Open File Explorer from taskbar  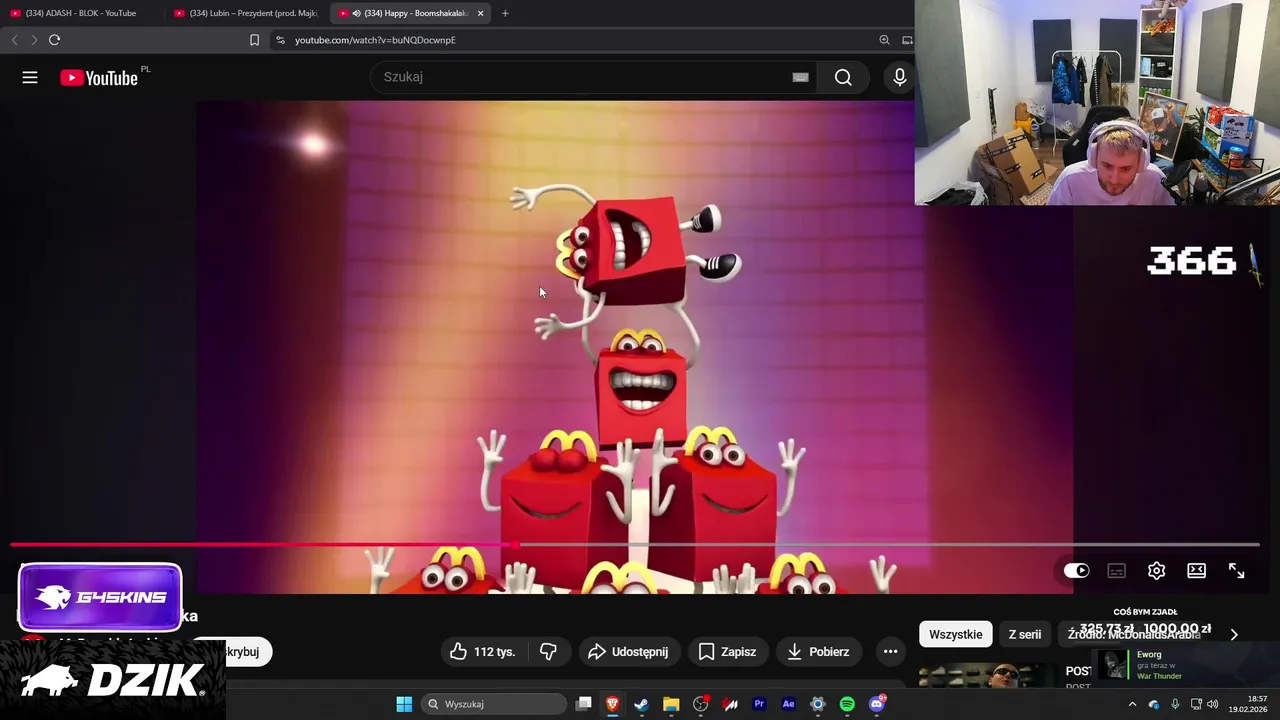click(x=671, y=704)
